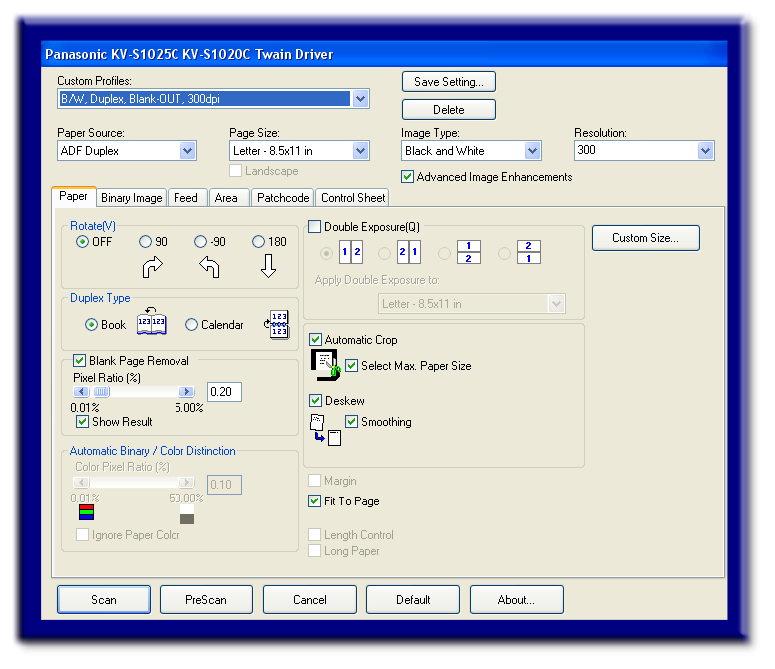Click the Margin checkbox
775x669 pixels.
pyautogui.click(x=314, y=481)
